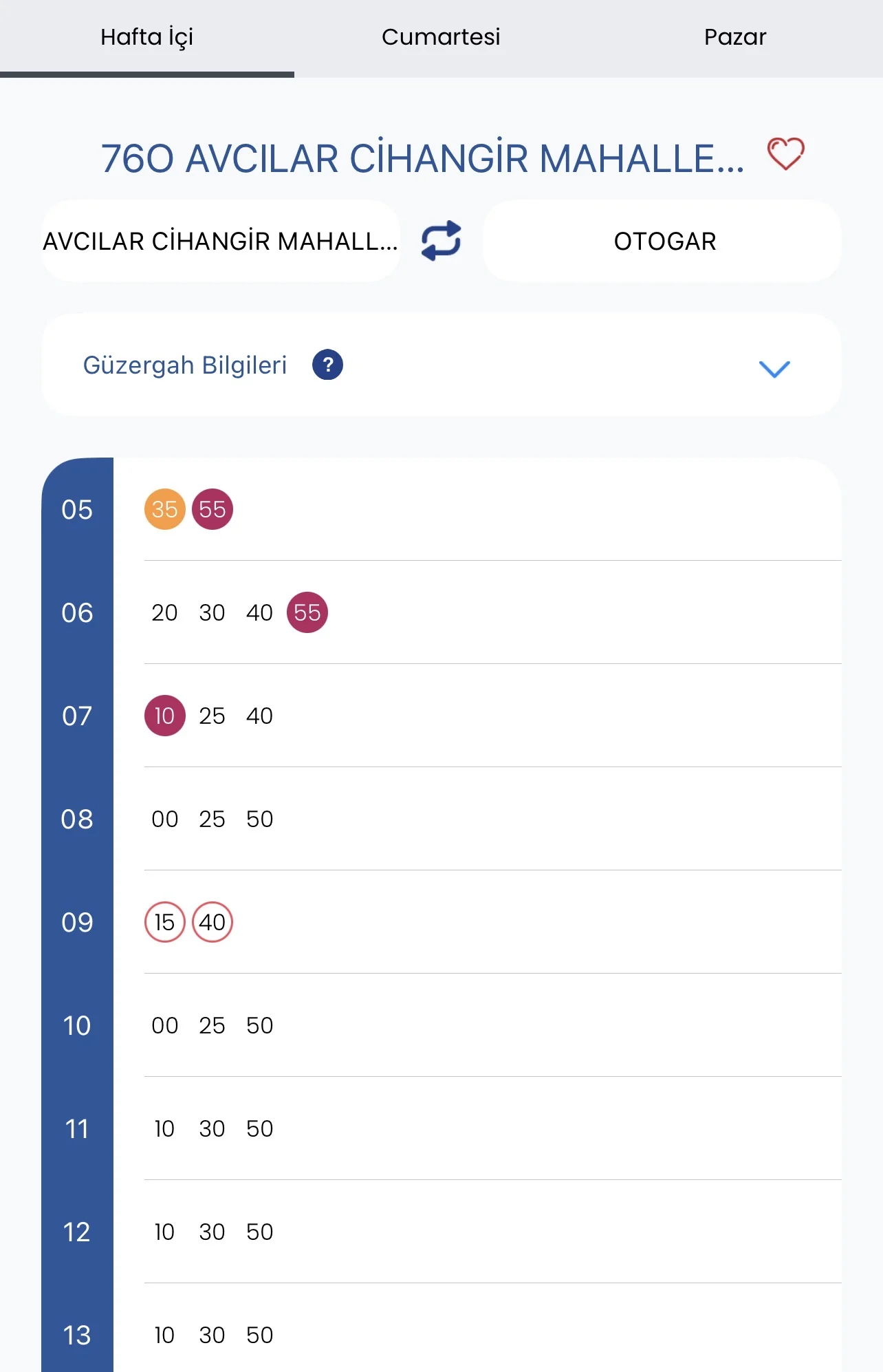Screen dimensions: 883x1372
Task: Switch to the Cumartesi tab
Action: point(441,37)
